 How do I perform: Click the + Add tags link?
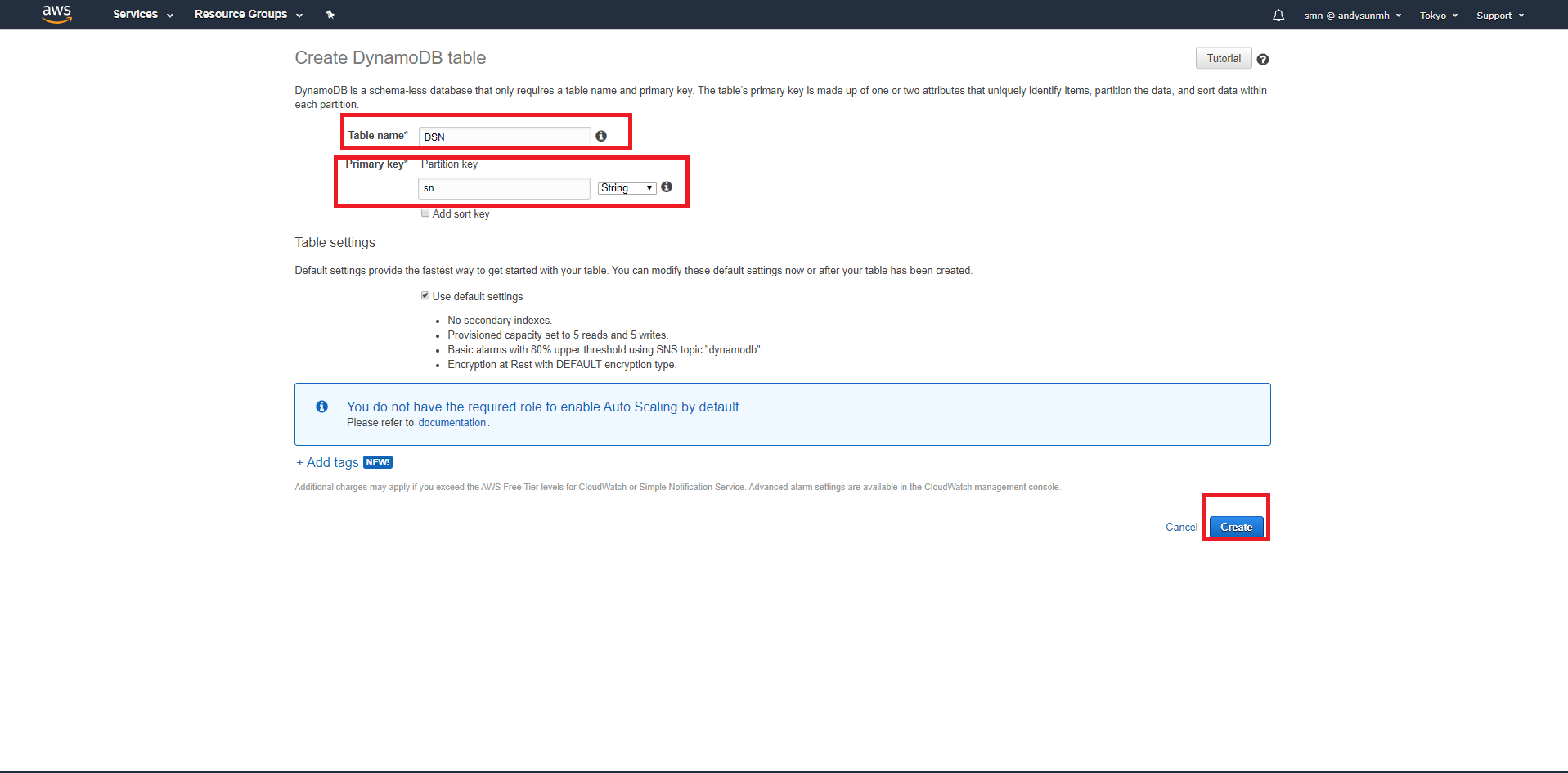point(327,463)
